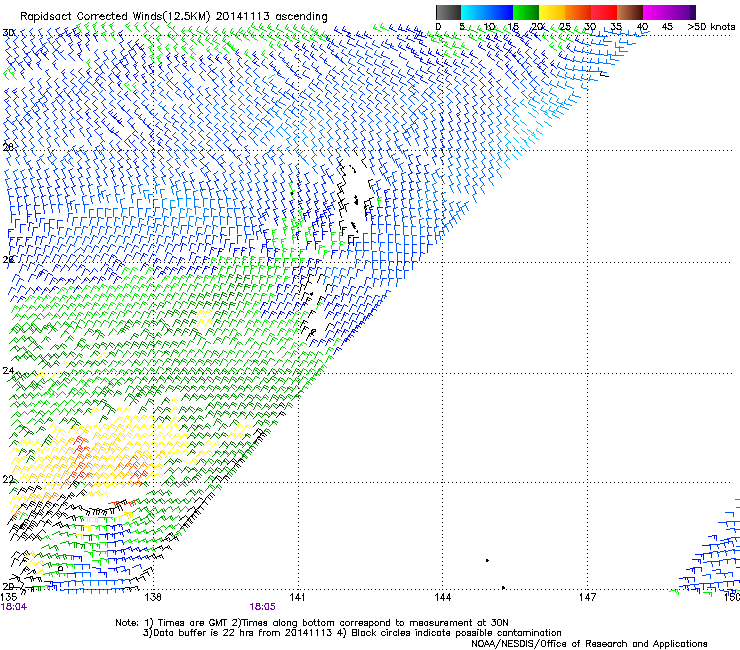This screenshot has width=740, height=650.
Task: Click the date '20141113 ascending' in title
Action: (x=272, y=17)
